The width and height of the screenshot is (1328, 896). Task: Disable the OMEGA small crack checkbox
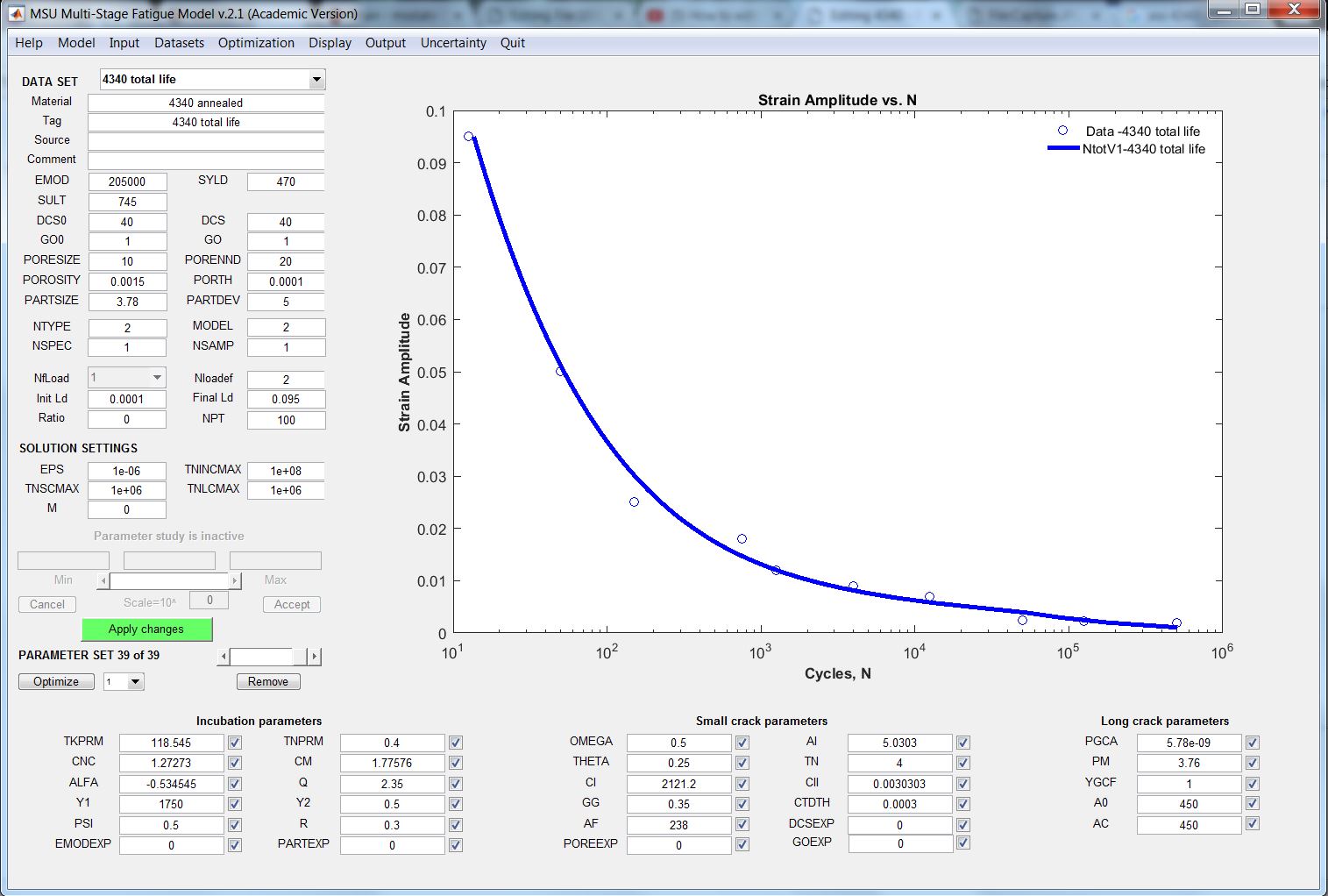[742, 743]
